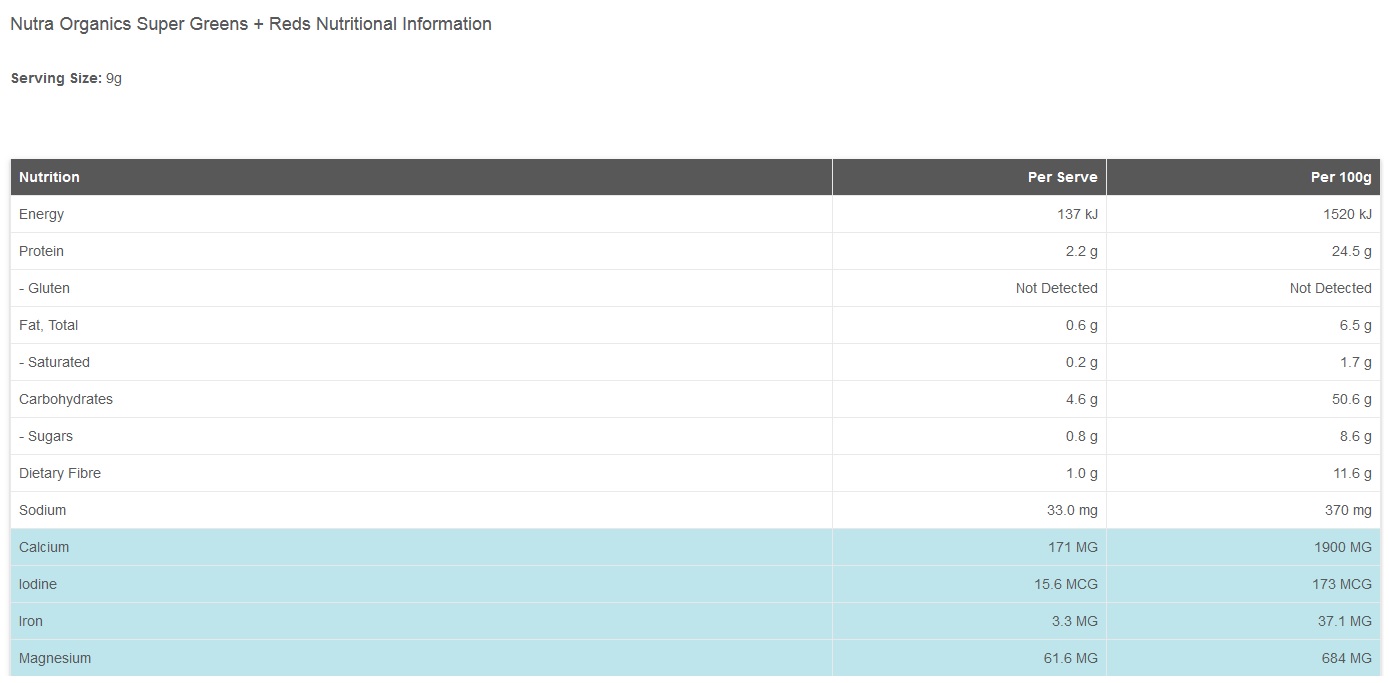Select the '173 MCG' iodine value
The image size is (1389, 683).
[x=1342, y=584]
